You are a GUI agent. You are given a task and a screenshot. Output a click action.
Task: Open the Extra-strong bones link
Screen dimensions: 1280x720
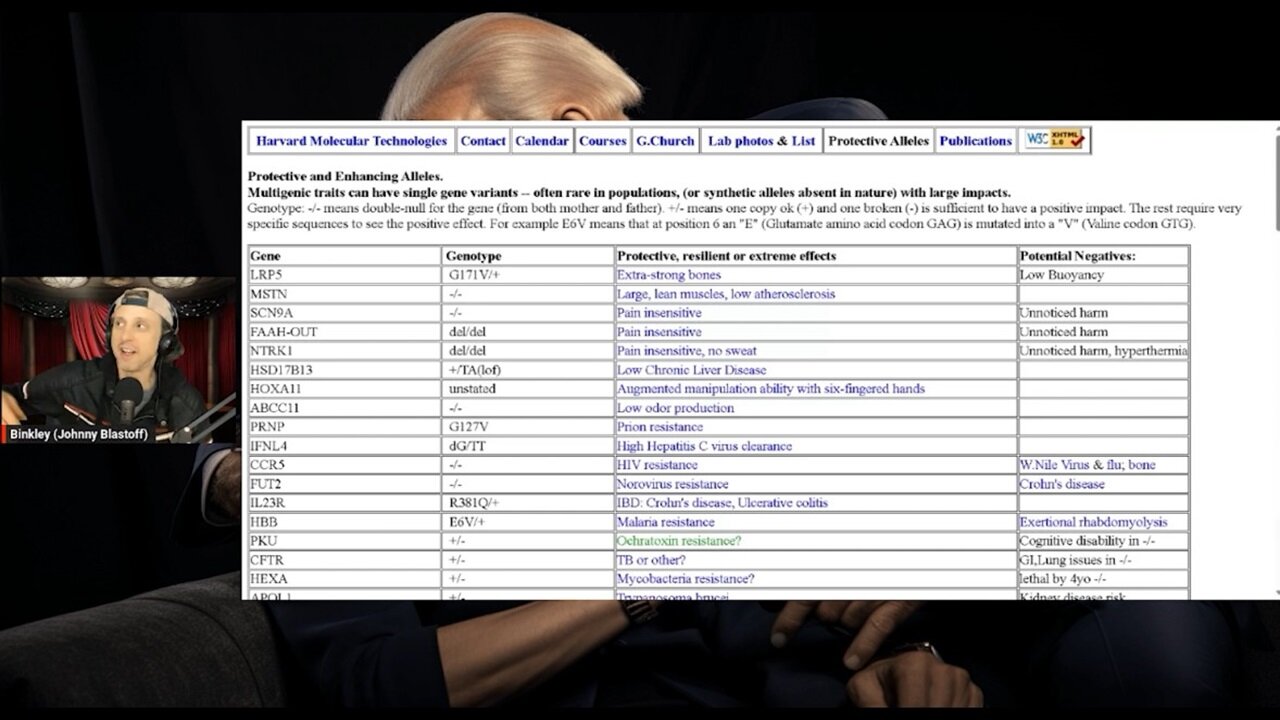(x=669, y=275)
